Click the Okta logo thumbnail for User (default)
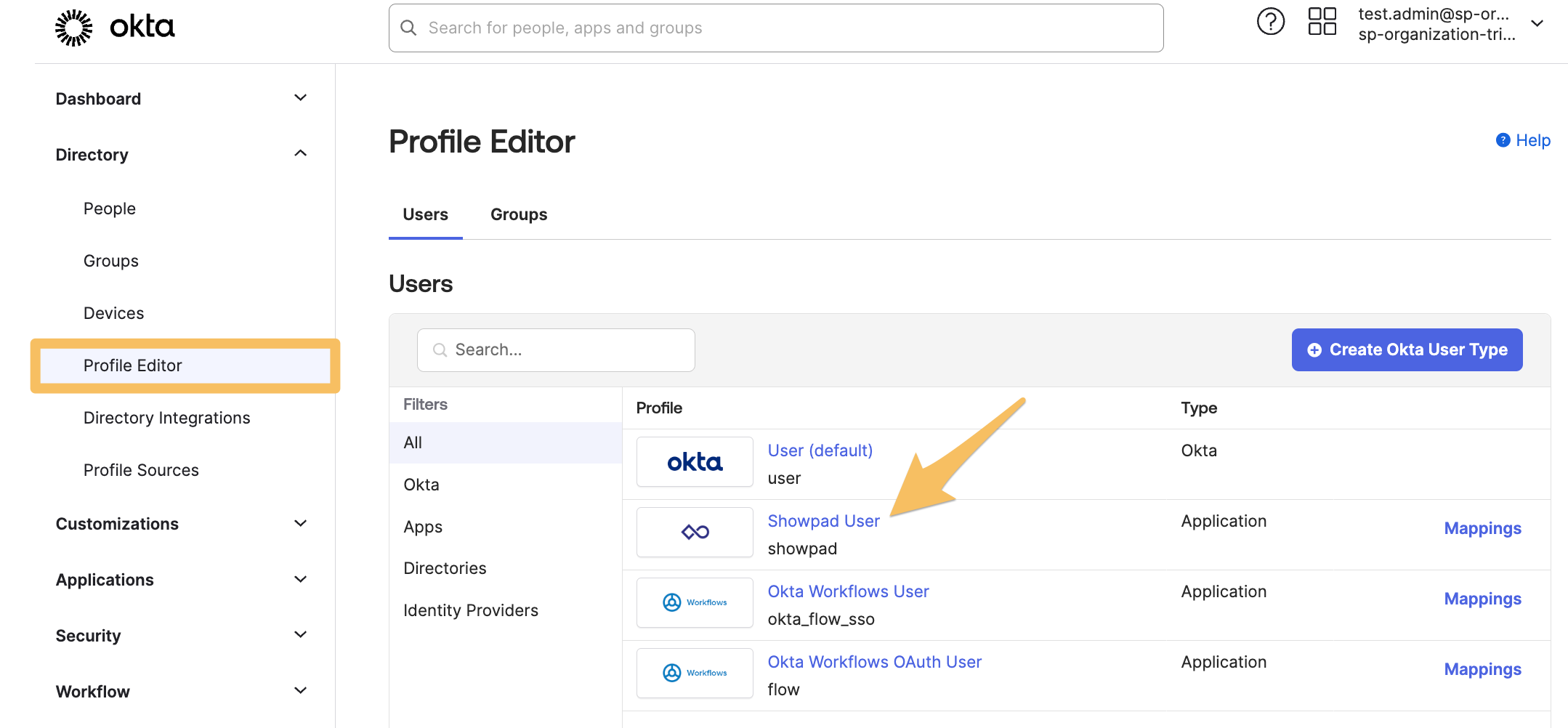The height and width of the screenshot is (728, 1568). click(x=695, y=462)
